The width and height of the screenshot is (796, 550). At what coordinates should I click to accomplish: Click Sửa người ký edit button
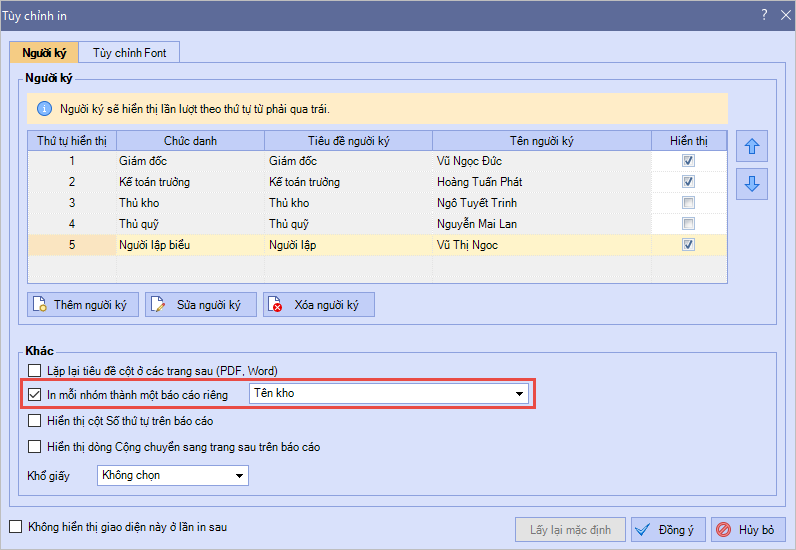click(x=201, y=305)
